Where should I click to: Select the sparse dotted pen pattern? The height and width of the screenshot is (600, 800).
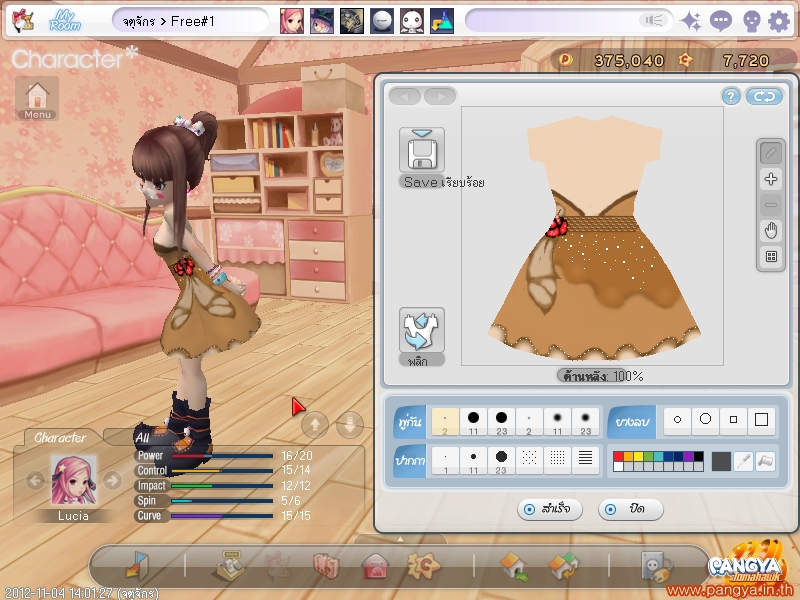click(x=529, y=461)
